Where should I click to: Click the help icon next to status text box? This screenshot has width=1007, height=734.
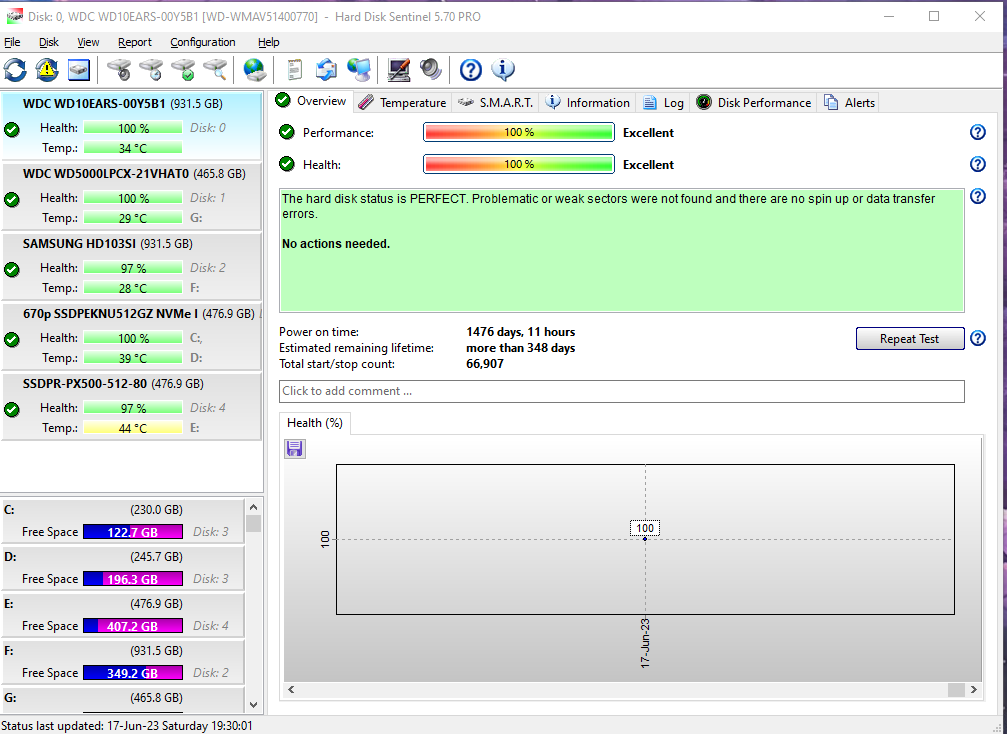coord(977,197)
